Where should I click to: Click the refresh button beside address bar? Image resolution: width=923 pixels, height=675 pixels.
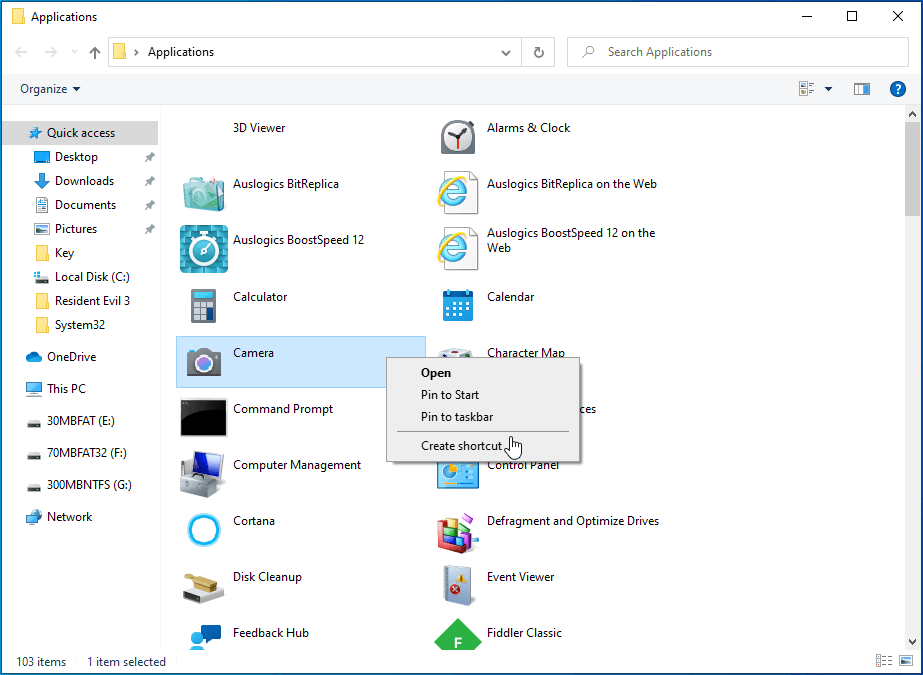[x=539, y=52]
